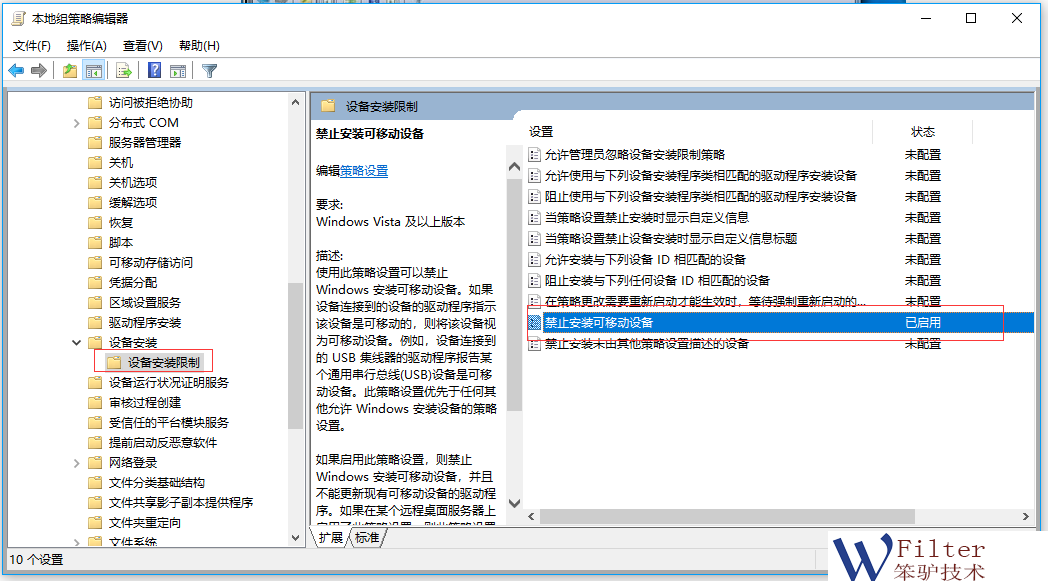Viewport: 1048px width, 581px height.
Task: Go up one level with folder icon
Action: [69, 70]
